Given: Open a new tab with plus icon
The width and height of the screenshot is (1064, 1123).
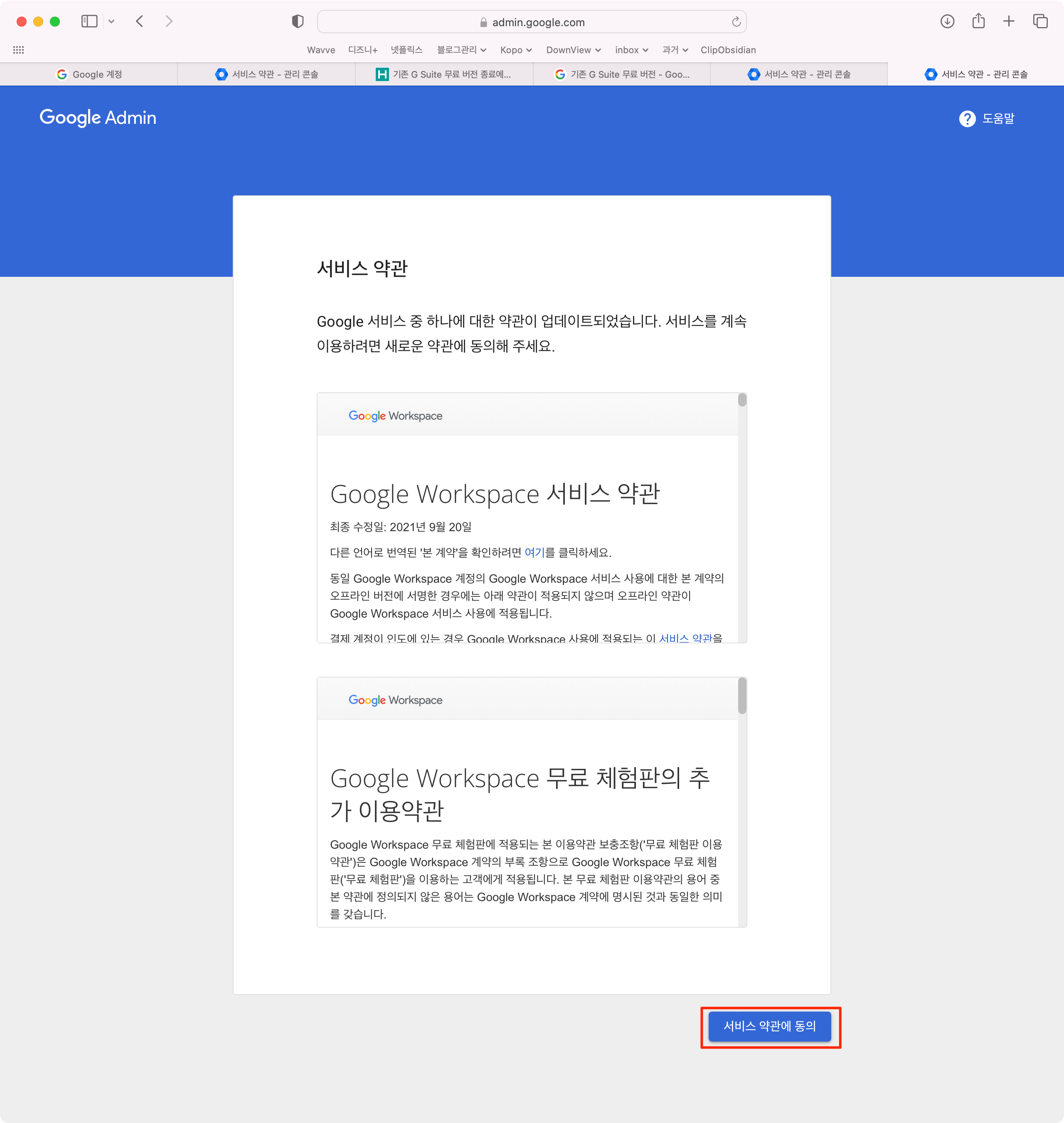Looking at the screenshot, I should pos(1008,22).
